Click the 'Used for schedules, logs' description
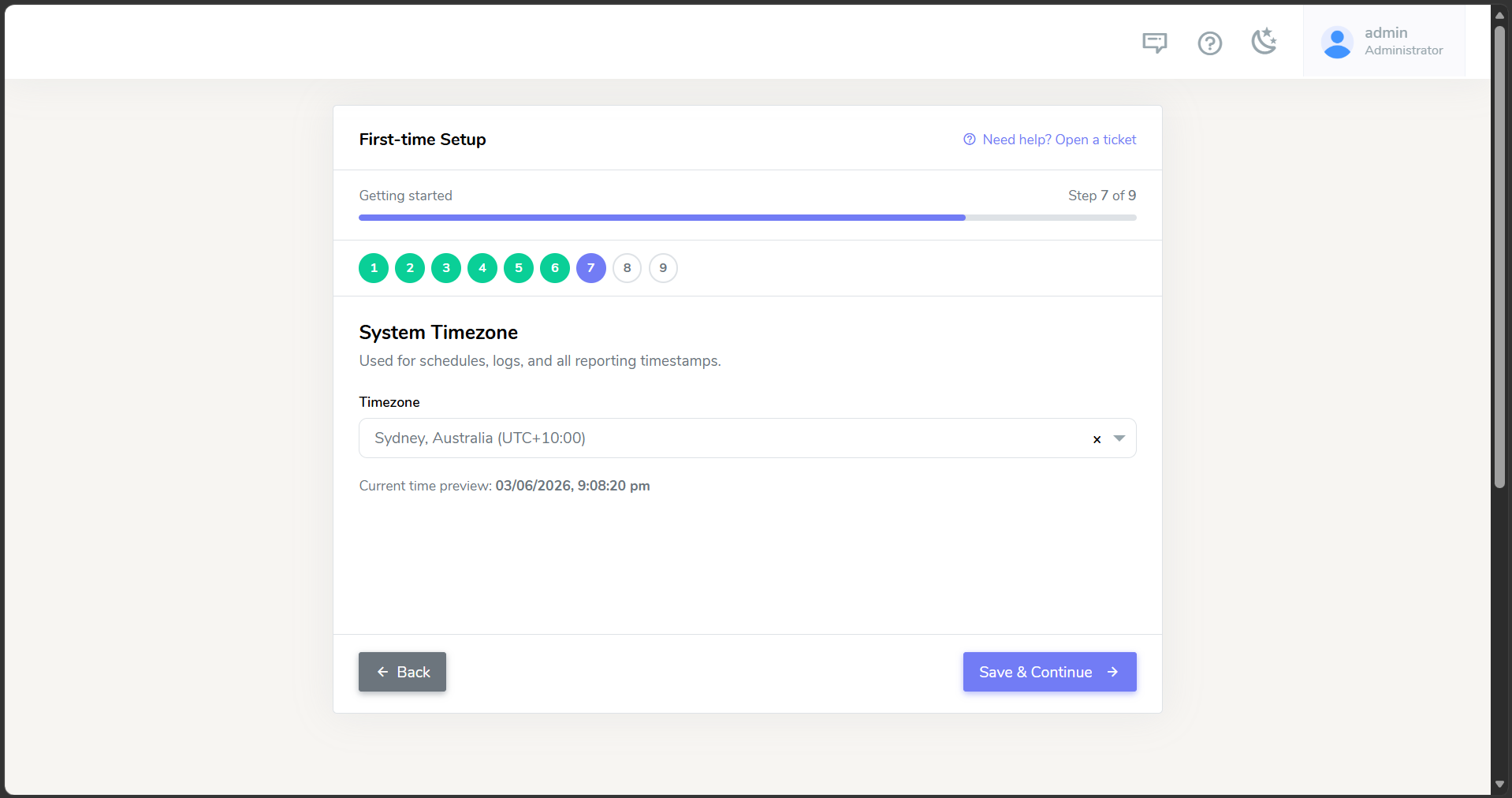1512x798 pixels. 540,361
